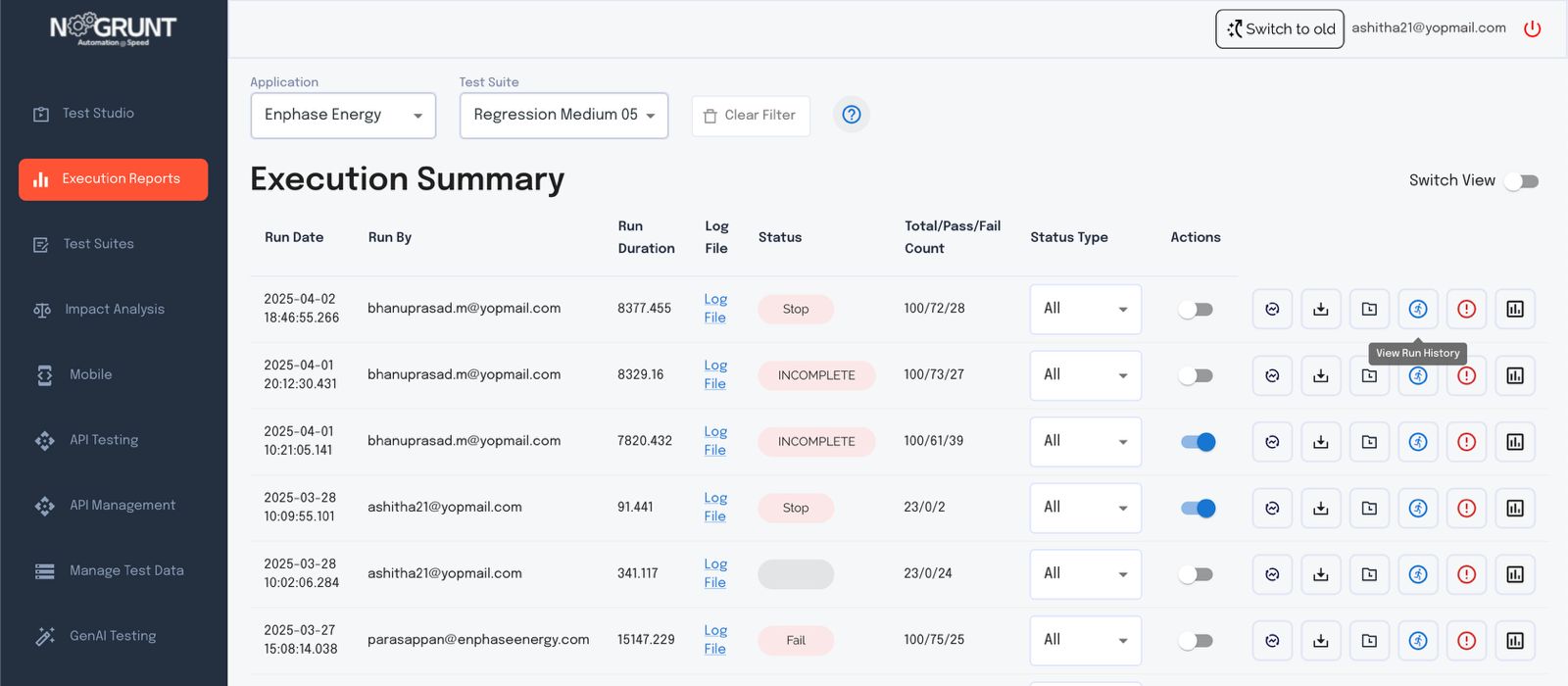Click the red alert icon in the 100/73/27 row

click(x=1466, y=375)
